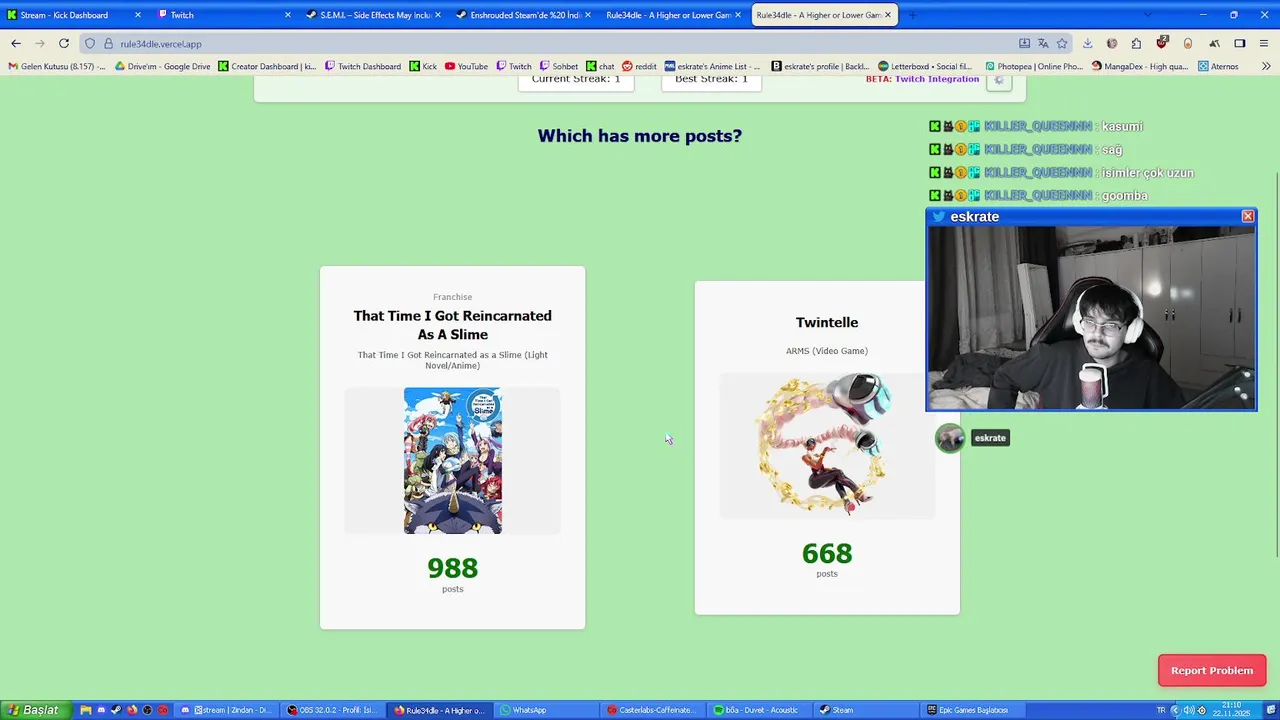Viewport: 1280px width, 720px height.
Task: Choose the That Time I Got Reincarnated card
Action: click(452, 447)
